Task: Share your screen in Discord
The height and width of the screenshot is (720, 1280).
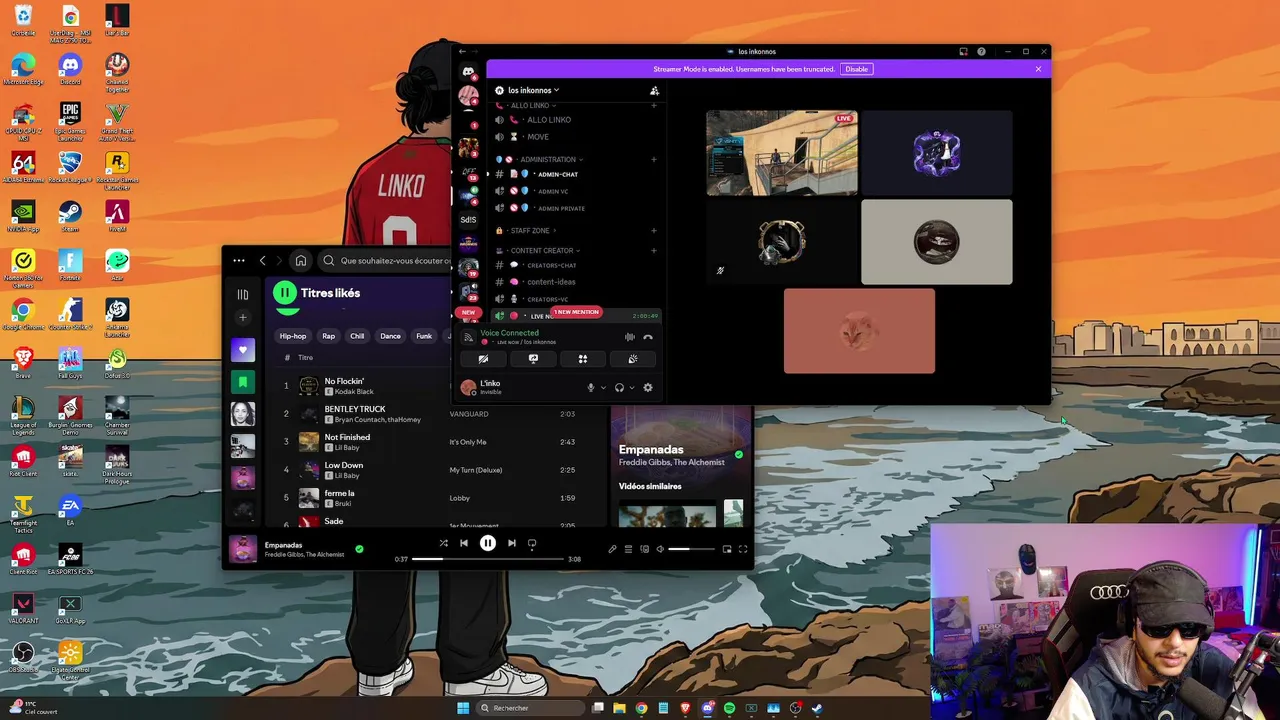Action: 533,359
